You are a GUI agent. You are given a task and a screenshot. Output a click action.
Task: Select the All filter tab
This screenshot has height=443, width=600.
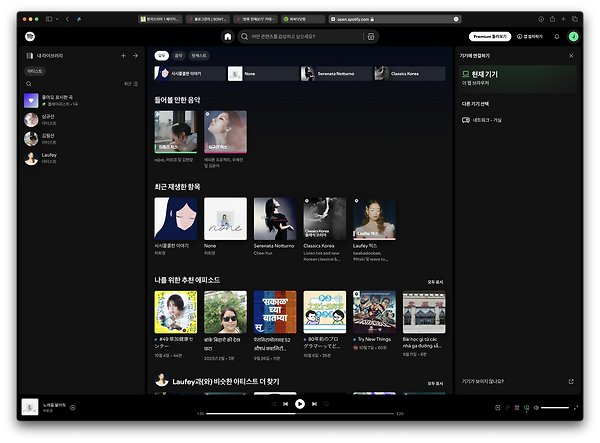[161, 56]
